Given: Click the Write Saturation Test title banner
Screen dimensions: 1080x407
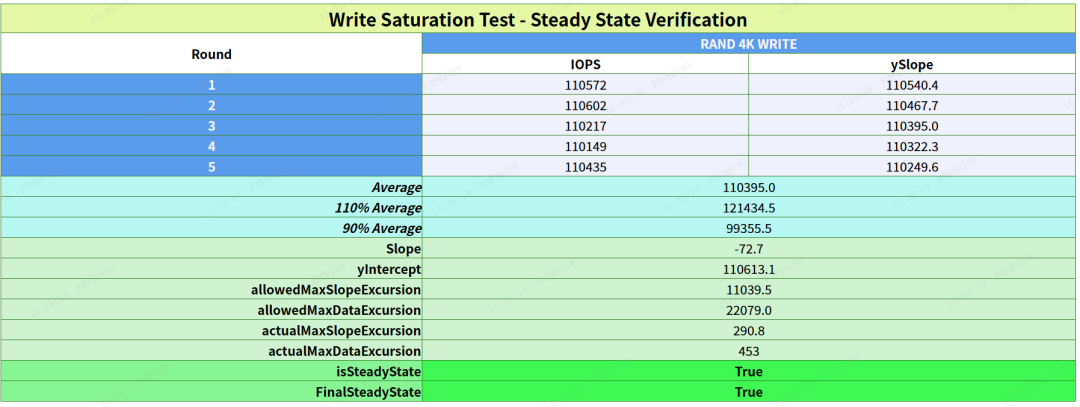Looking at the screenshot, I should click(x=539, y=19).
